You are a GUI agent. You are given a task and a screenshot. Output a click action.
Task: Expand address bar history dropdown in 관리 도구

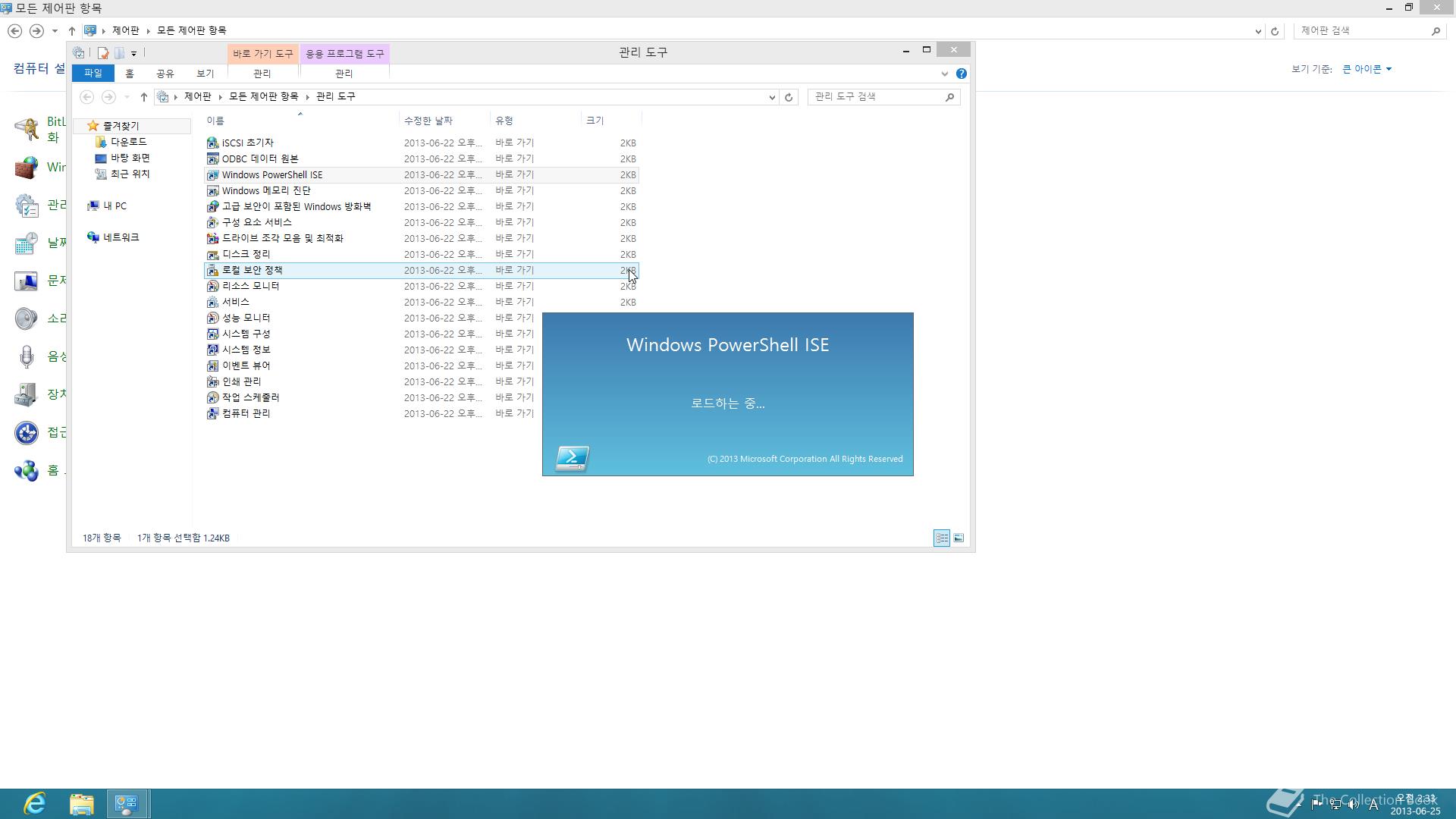pyautogui.click(x=772, y=97)
